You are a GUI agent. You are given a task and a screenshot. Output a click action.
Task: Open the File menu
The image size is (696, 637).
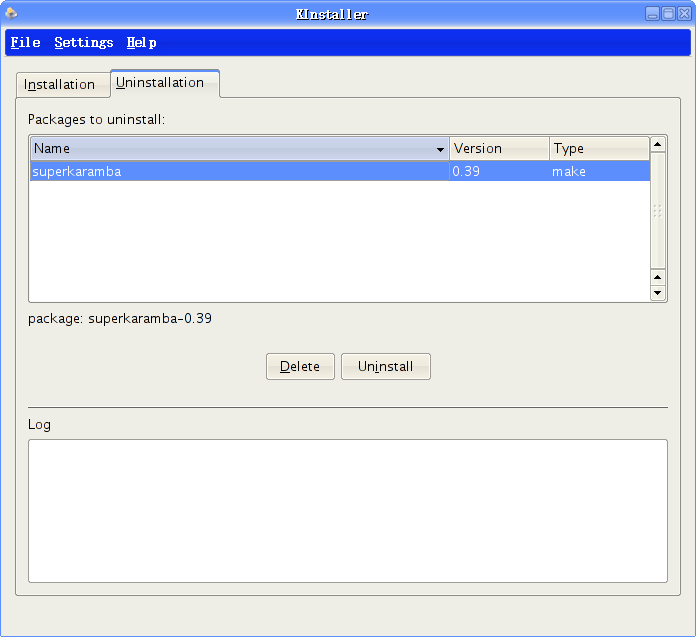25,43
